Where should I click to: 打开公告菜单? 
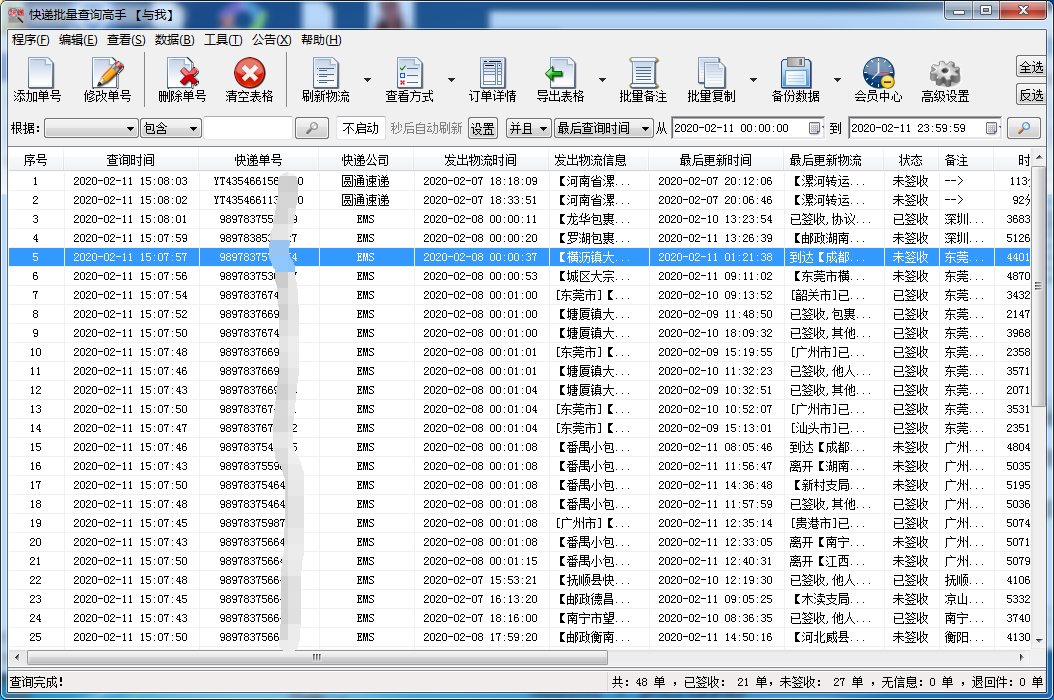click(267, 40)
